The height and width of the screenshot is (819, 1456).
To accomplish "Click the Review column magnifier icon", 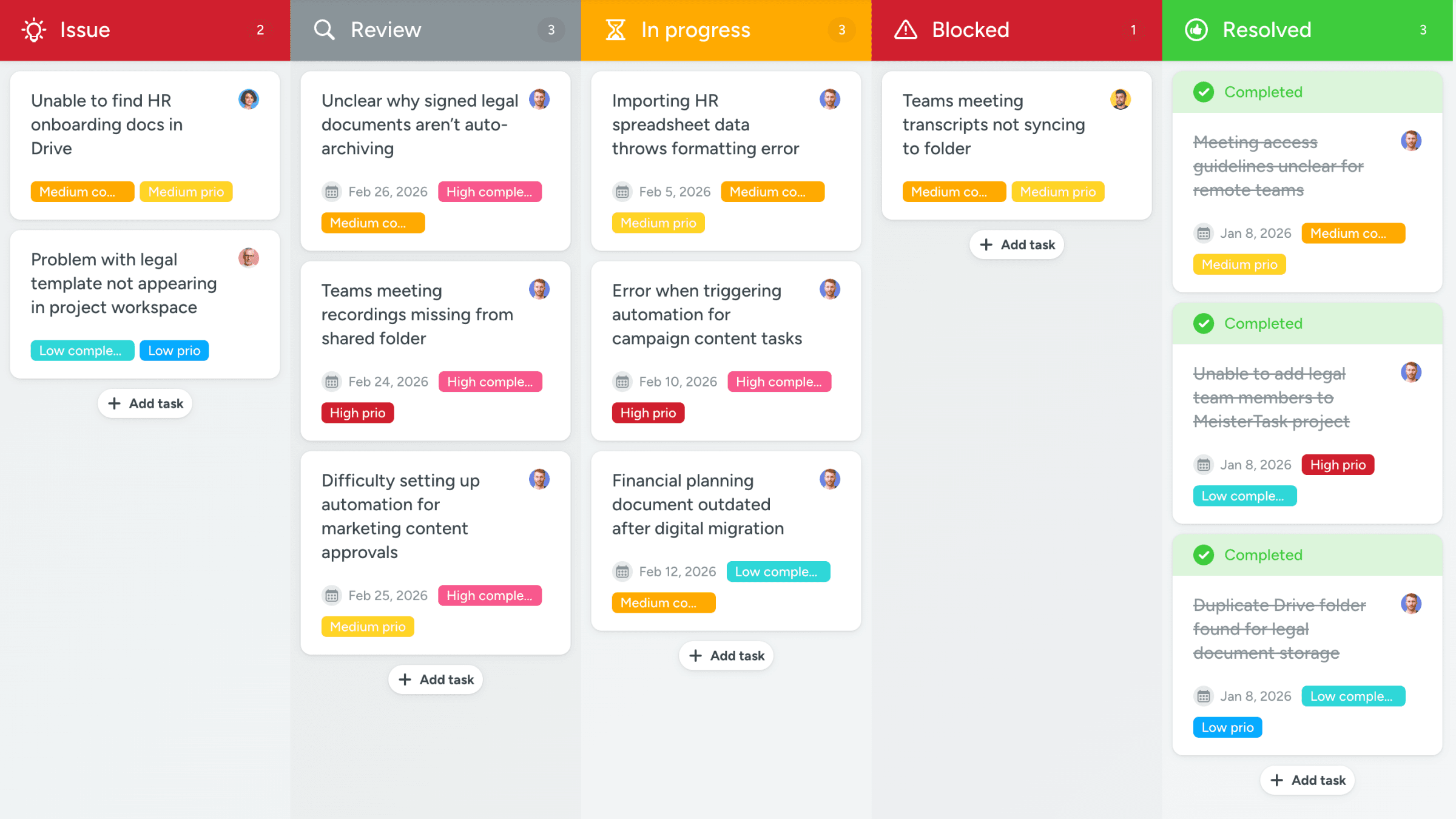I will tap(324, 30).
